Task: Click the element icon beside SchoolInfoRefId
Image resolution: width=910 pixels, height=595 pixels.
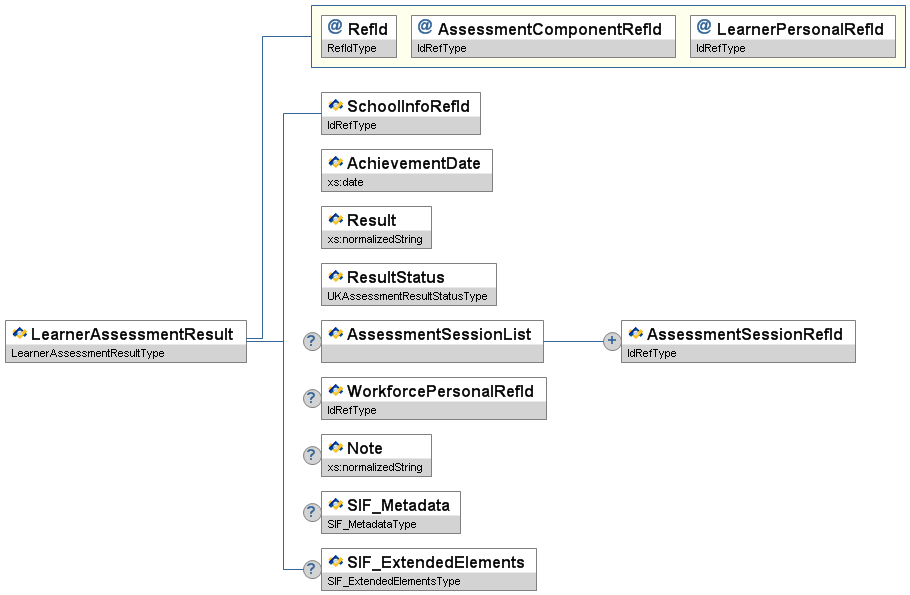Action: [x=335, y=106]
